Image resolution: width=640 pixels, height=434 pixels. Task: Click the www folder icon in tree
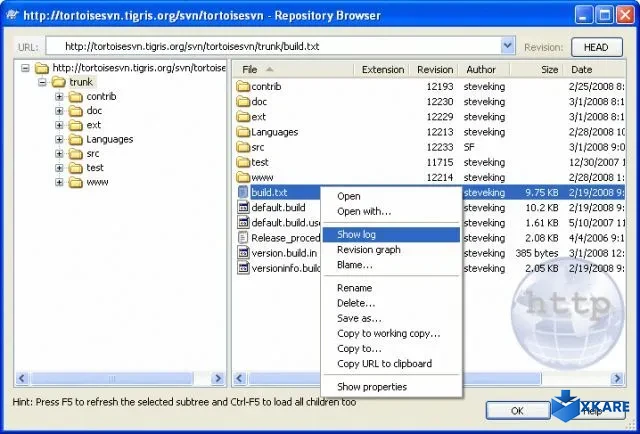click(x=76, y=182)
